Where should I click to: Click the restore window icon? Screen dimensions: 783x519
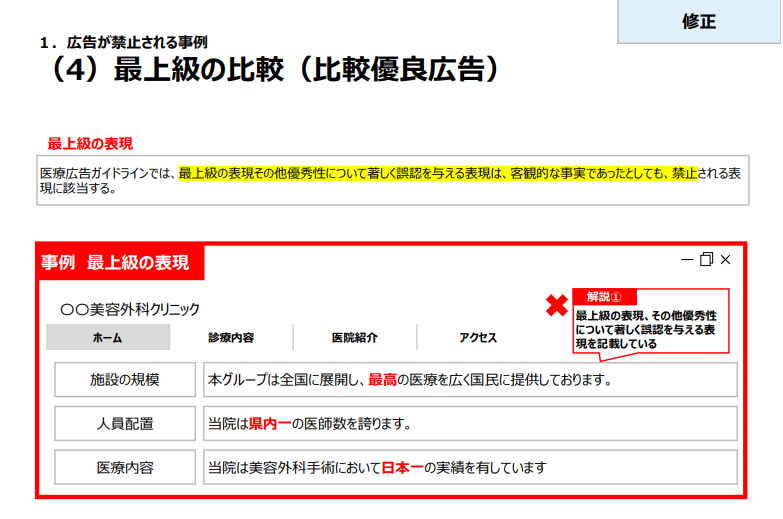click(706, 259)
